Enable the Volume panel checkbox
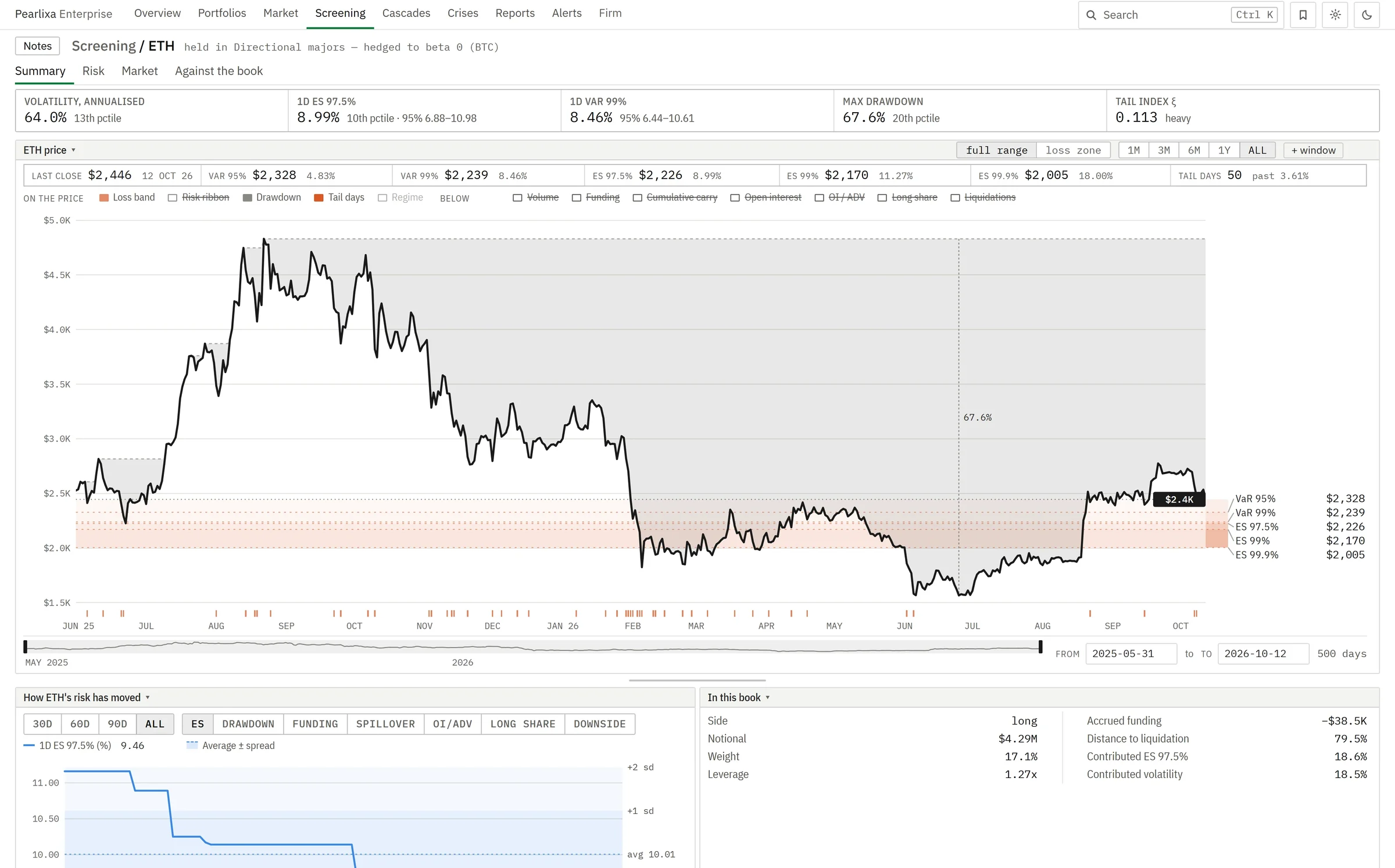This screenshot has width=1395, height=868. tap(517, 198)
